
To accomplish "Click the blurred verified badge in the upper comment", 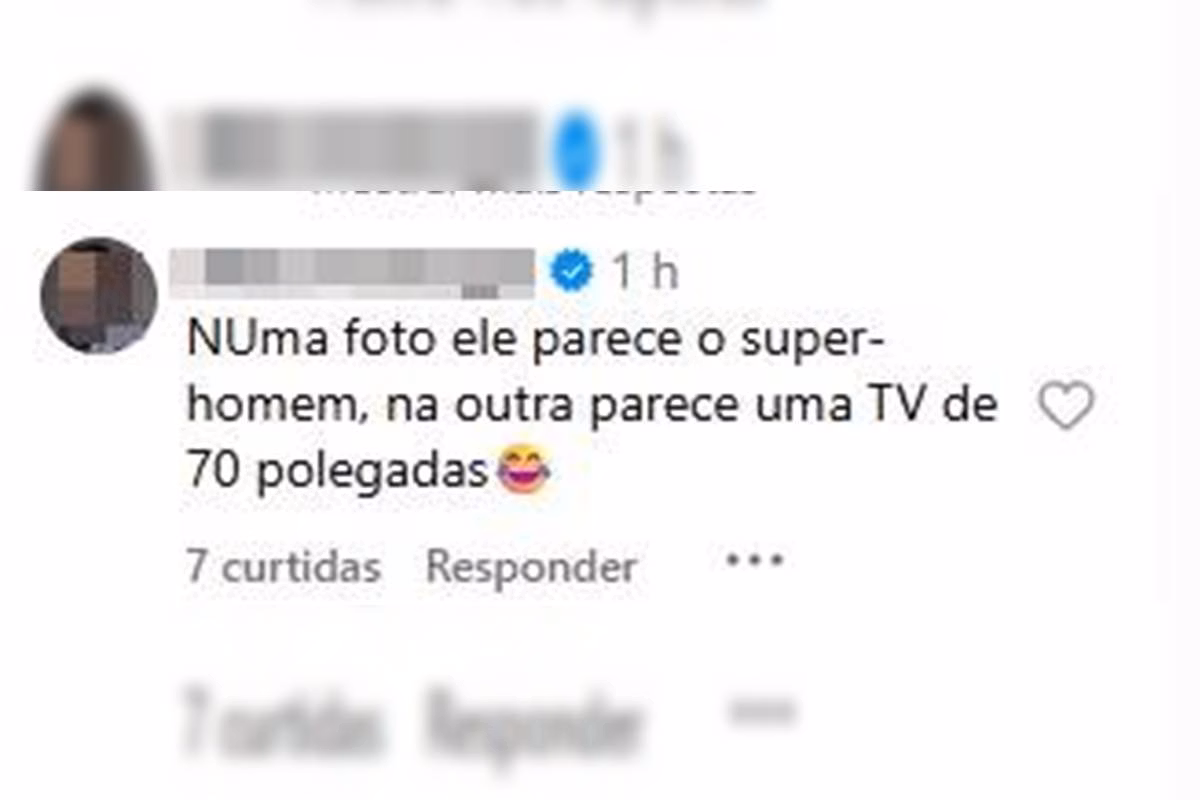I will [x=578, y=152].
